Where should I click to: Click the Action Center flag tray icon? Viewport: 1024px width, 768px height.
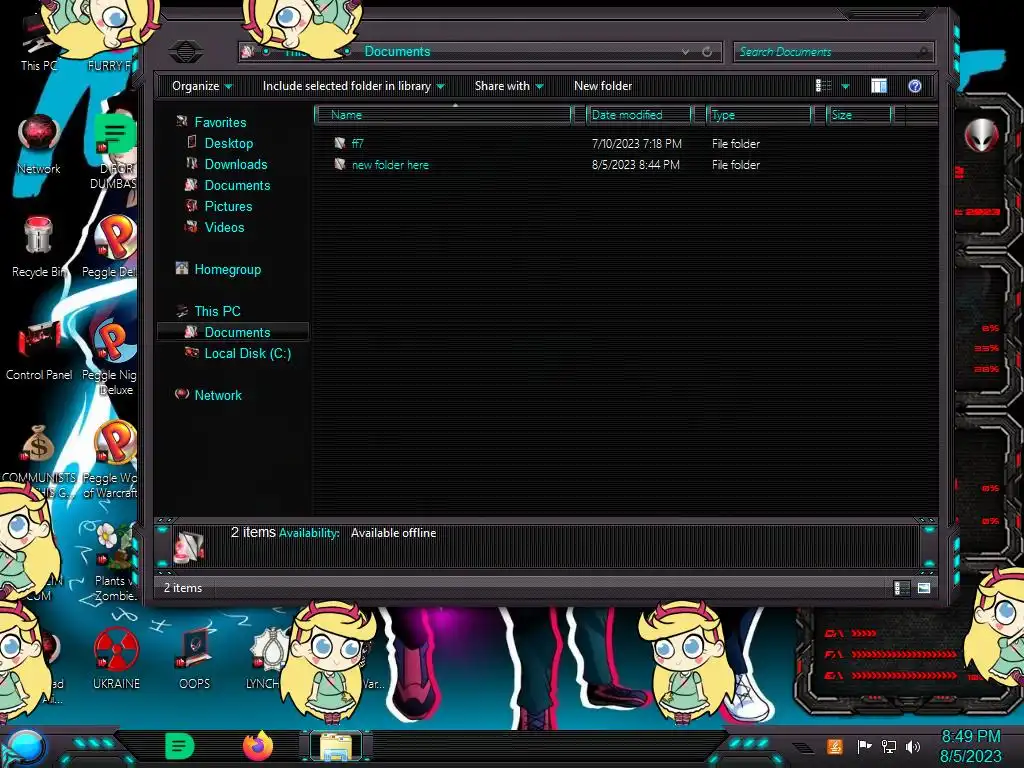[x=864, y=746]
